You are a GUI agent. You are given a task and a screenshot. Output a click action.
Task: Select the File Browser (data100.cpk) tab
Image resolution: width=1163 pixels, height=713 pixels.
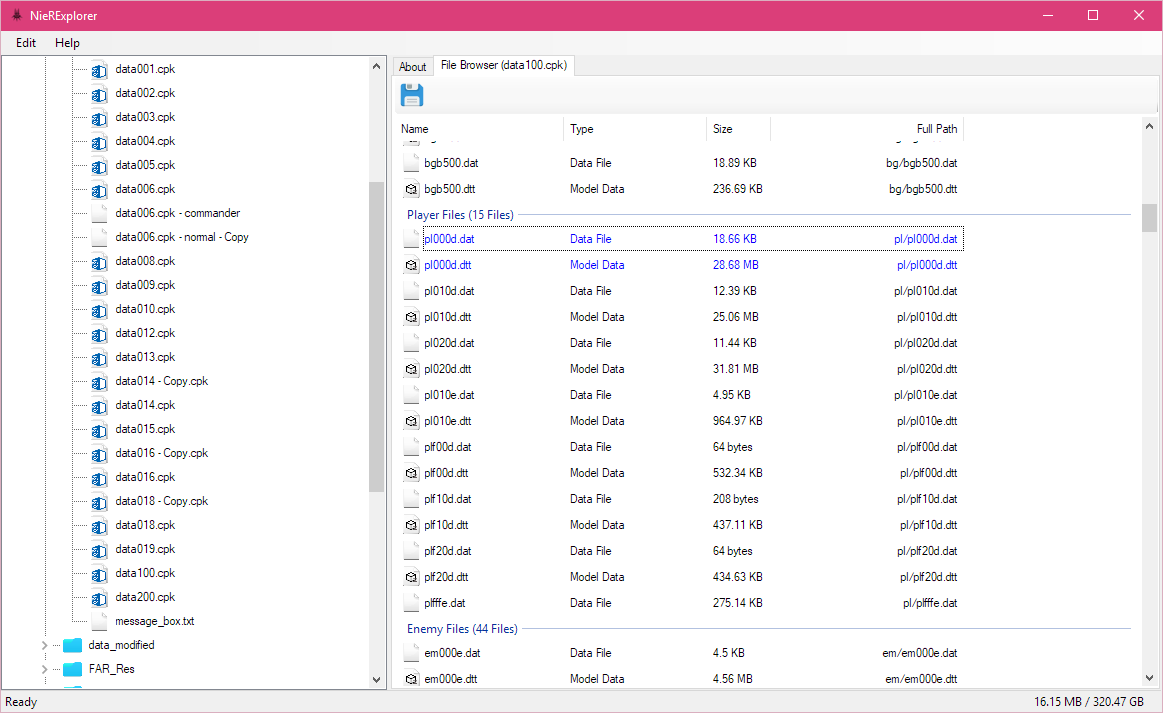coord(504,65)
